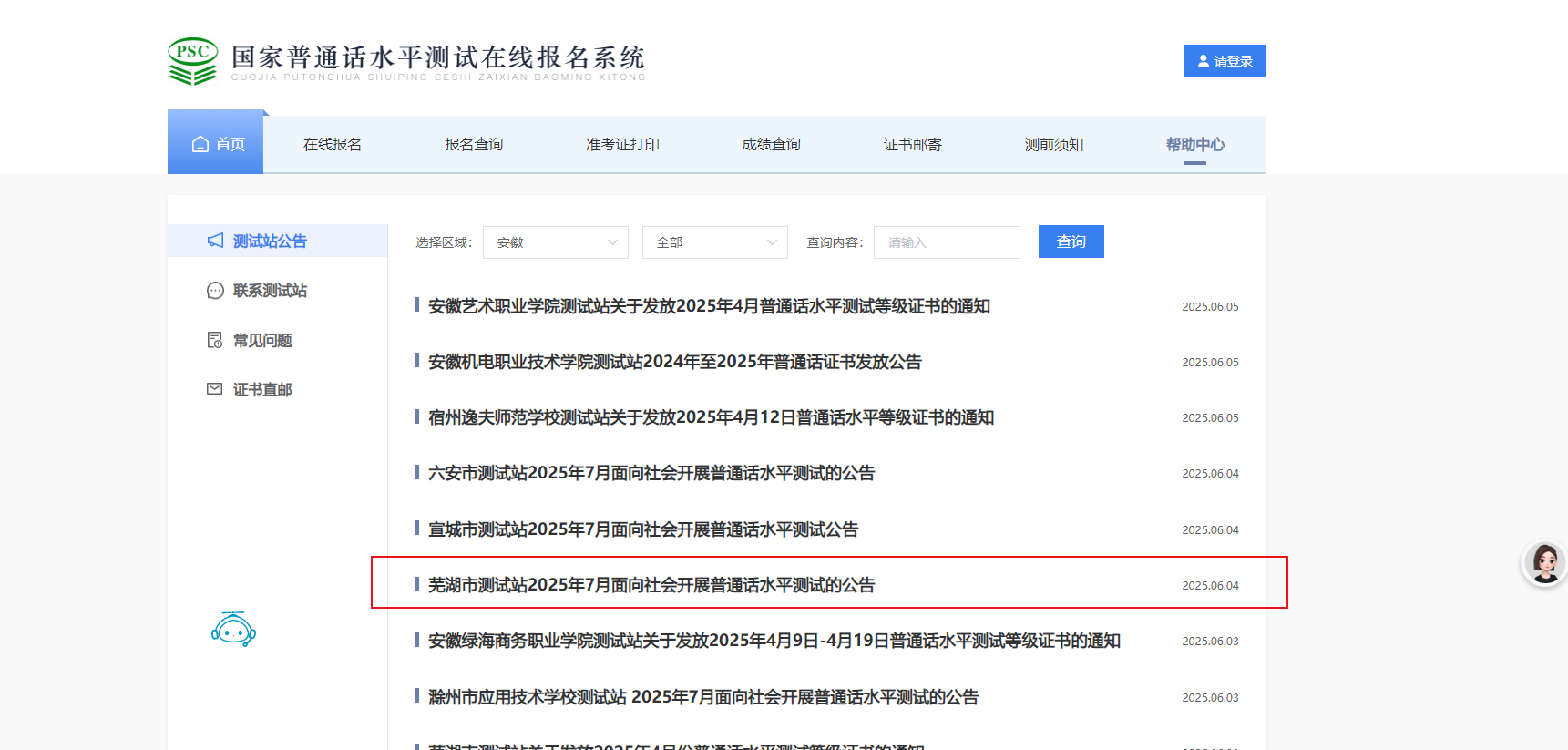
Task: Open the 在线报名 menu
Action: [333, 145]
